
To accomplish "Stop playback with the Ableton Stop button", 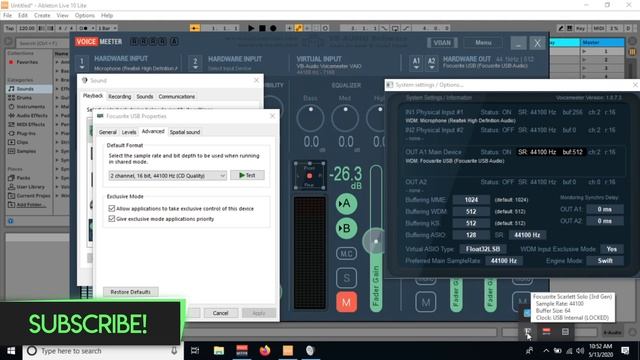I will point(262,28).
